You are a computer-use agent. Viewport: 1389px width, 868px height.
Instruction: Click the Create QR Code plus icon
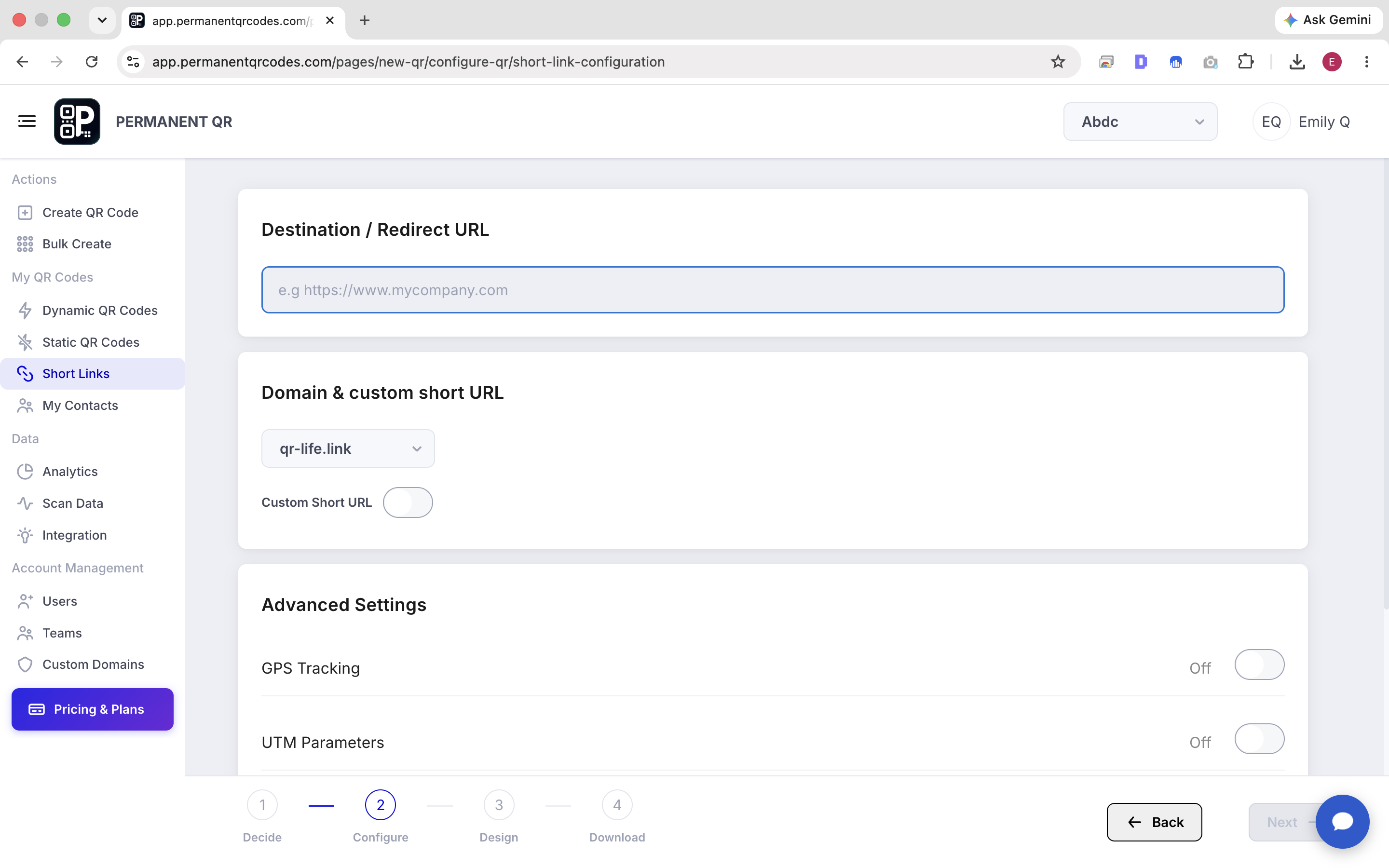click(x=25, y=213)
